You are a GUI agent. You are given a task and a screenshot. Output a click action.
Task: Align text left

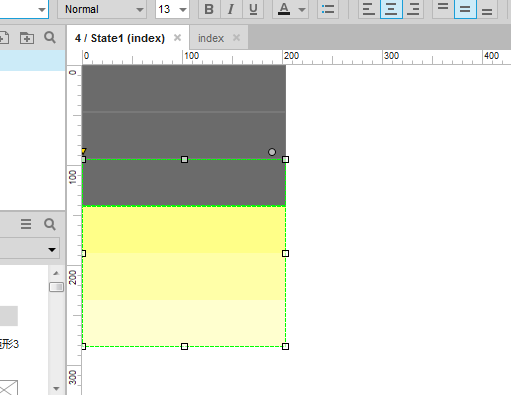[x=369, y=9]
